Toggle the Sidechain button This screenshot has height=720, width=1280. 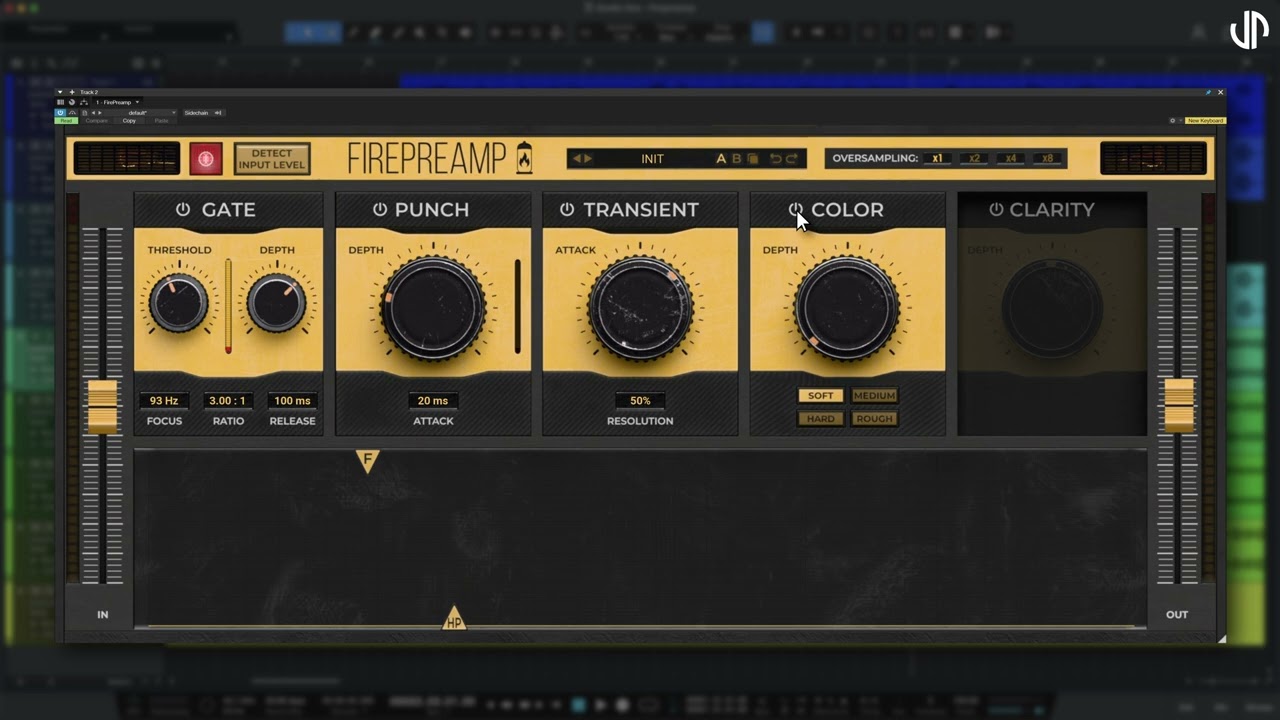tap(196, 113)
